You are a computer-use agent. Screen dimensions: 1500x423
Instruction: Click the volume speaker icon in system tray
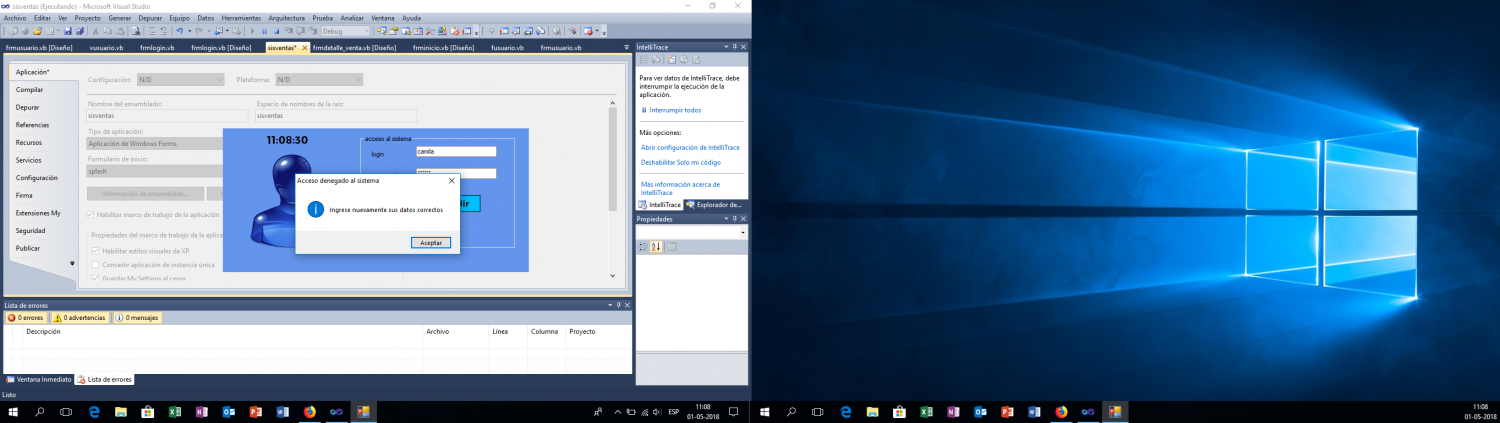[657, 411]
